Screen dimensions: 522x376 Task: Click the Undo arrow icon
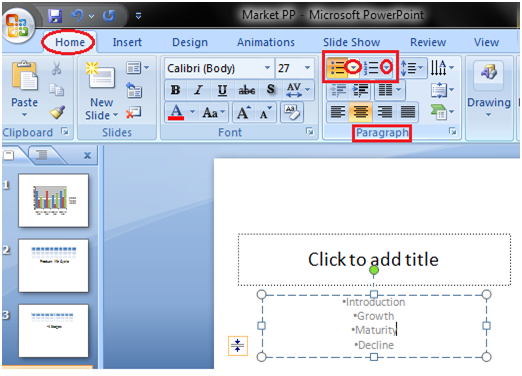click(77, 15)
